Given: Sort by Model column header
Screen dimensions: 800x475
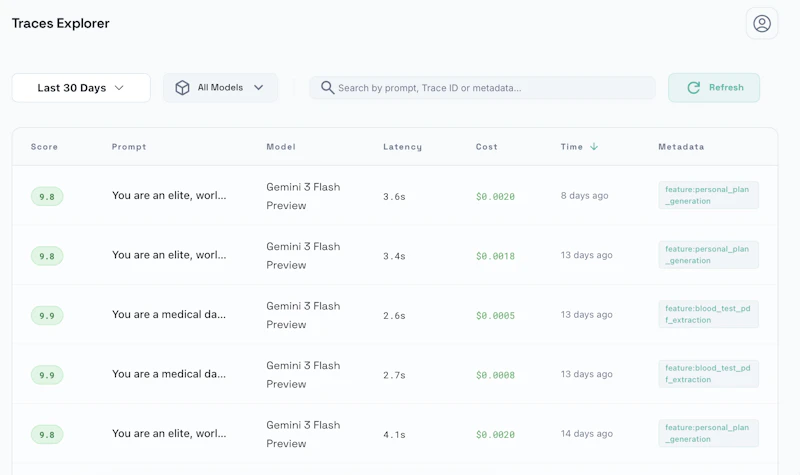Looking at the screenshot, I should [x=281, y=146].
